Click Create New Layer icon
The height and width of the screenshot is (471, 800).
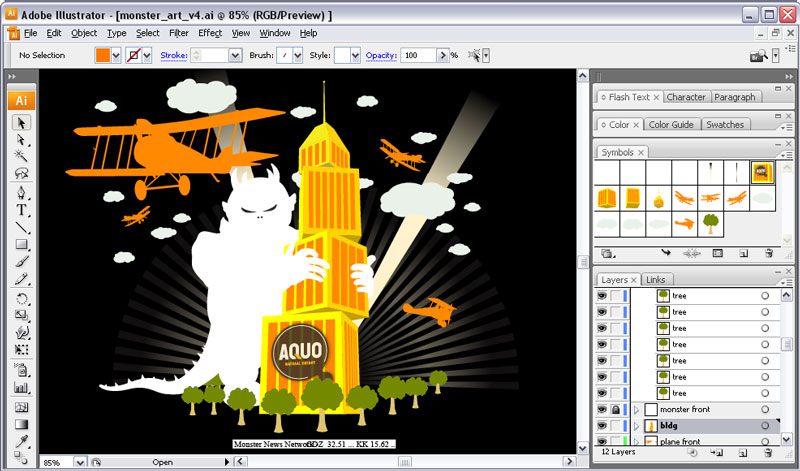[x=743, y=453]
